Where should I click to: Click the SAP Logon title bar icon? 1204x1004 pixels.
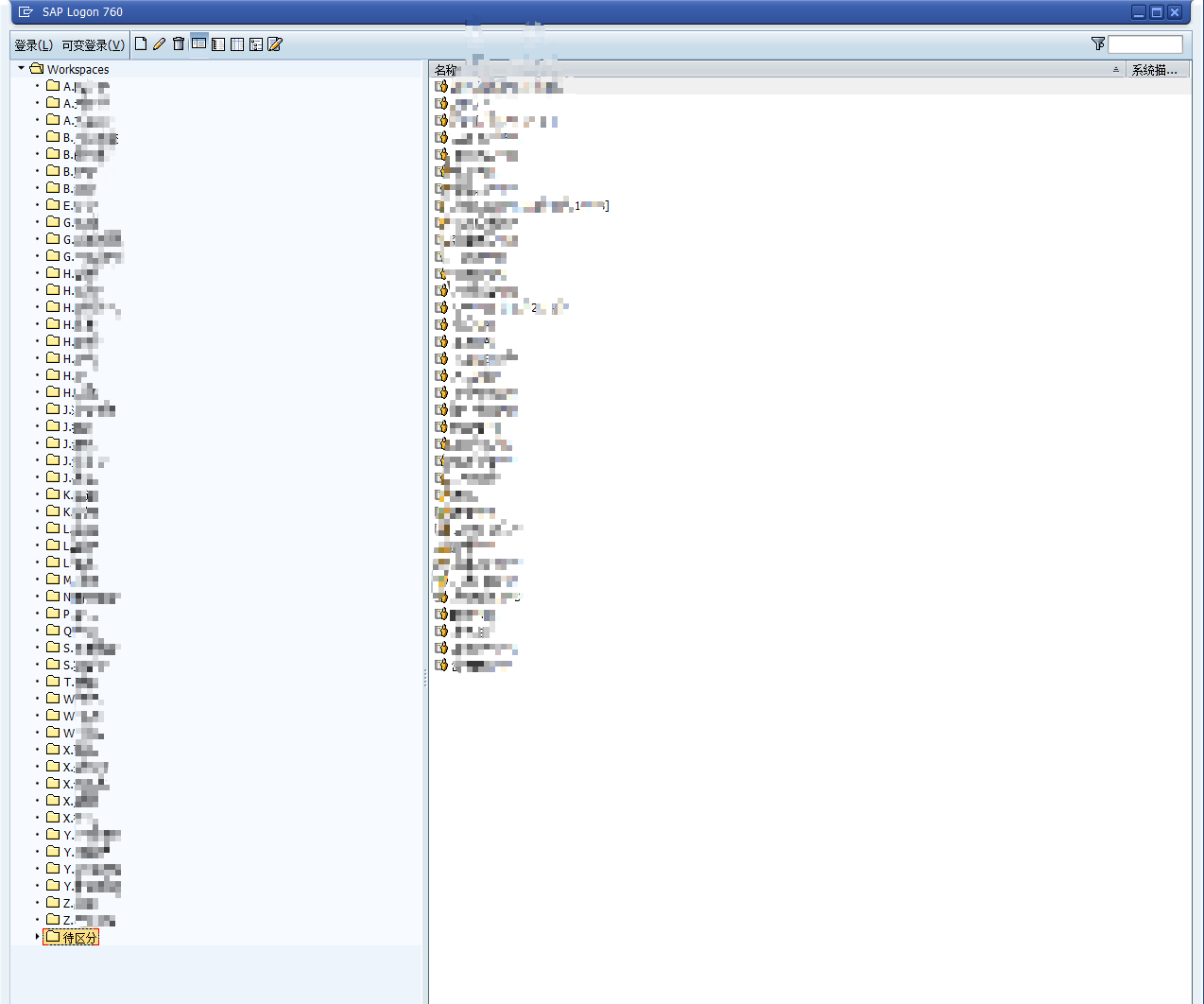click(x=26, y=12)
